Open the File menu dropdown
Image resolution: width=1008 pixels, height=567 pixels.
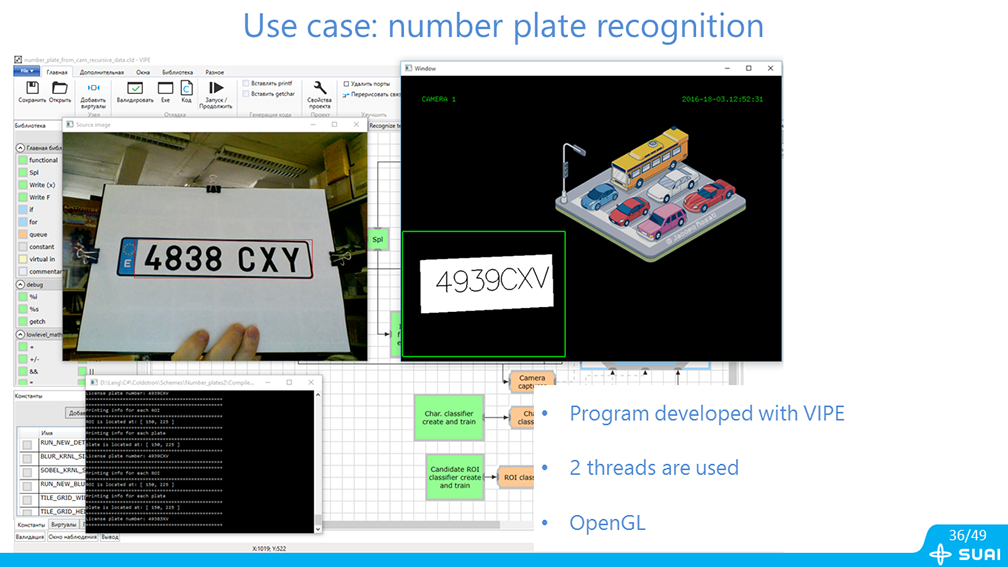point(26,72)
